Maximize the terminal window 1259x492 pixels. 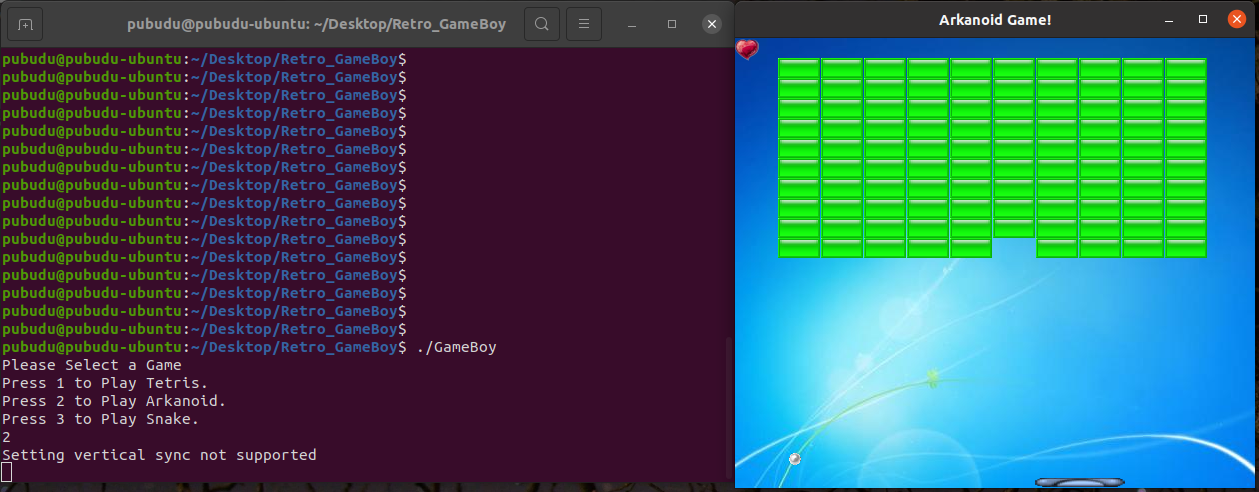672,23
